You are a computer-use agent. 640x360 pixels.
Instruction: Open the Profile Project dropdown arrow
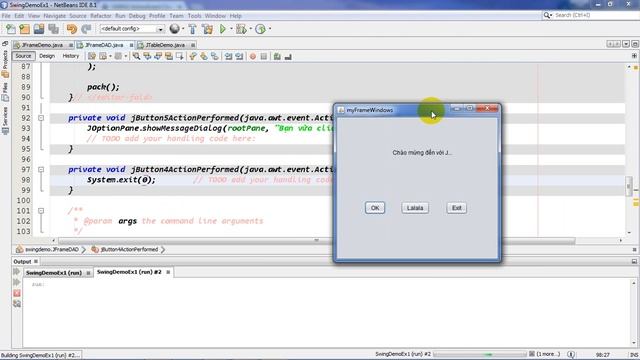coord(269,29)
